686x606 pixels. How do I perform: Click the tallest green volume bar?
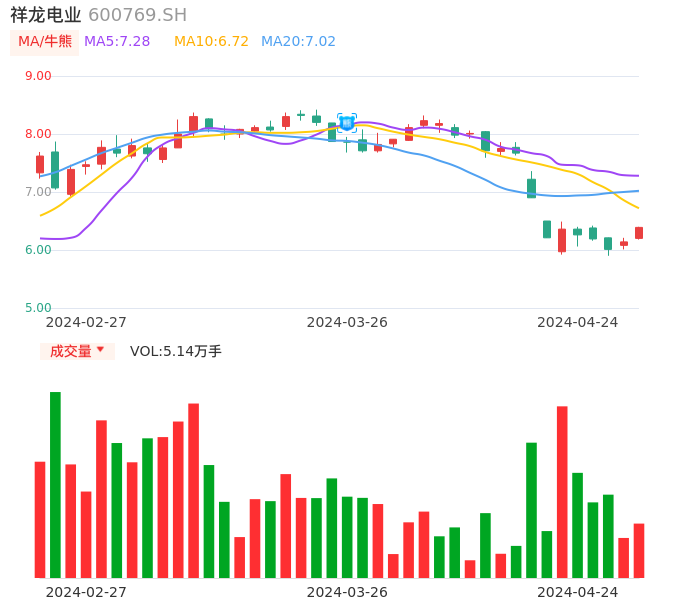55,484
